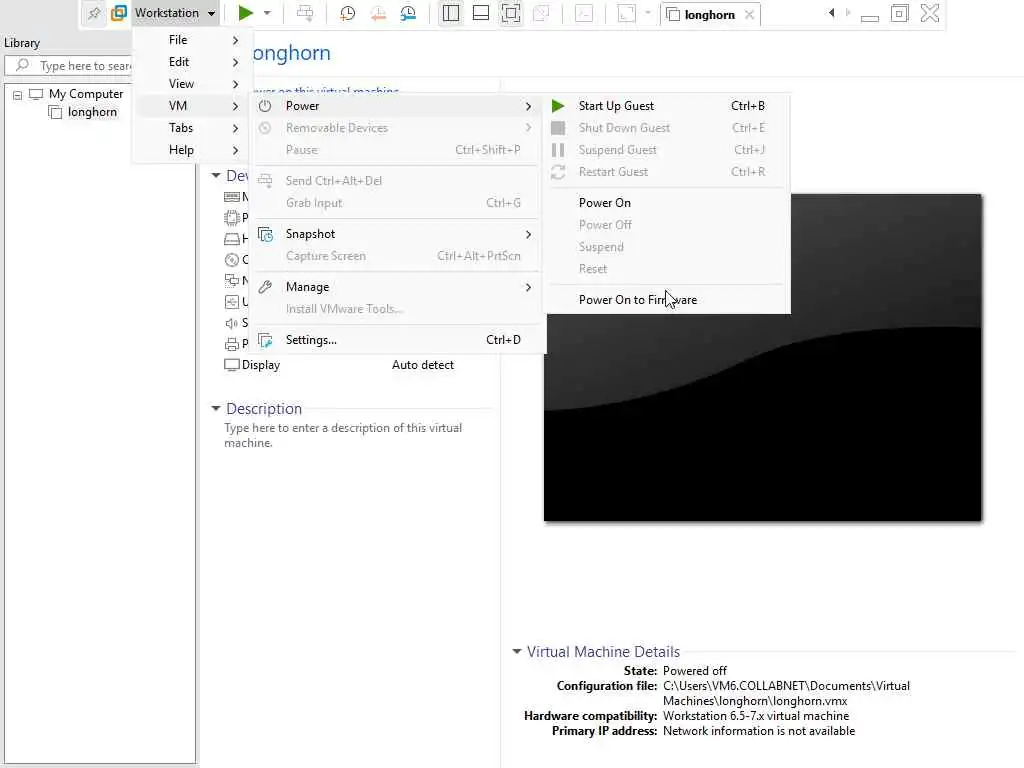1024x768 pixels.
Task: Click the Snapshot icon in VM menu
Action: tap(265, 234)
